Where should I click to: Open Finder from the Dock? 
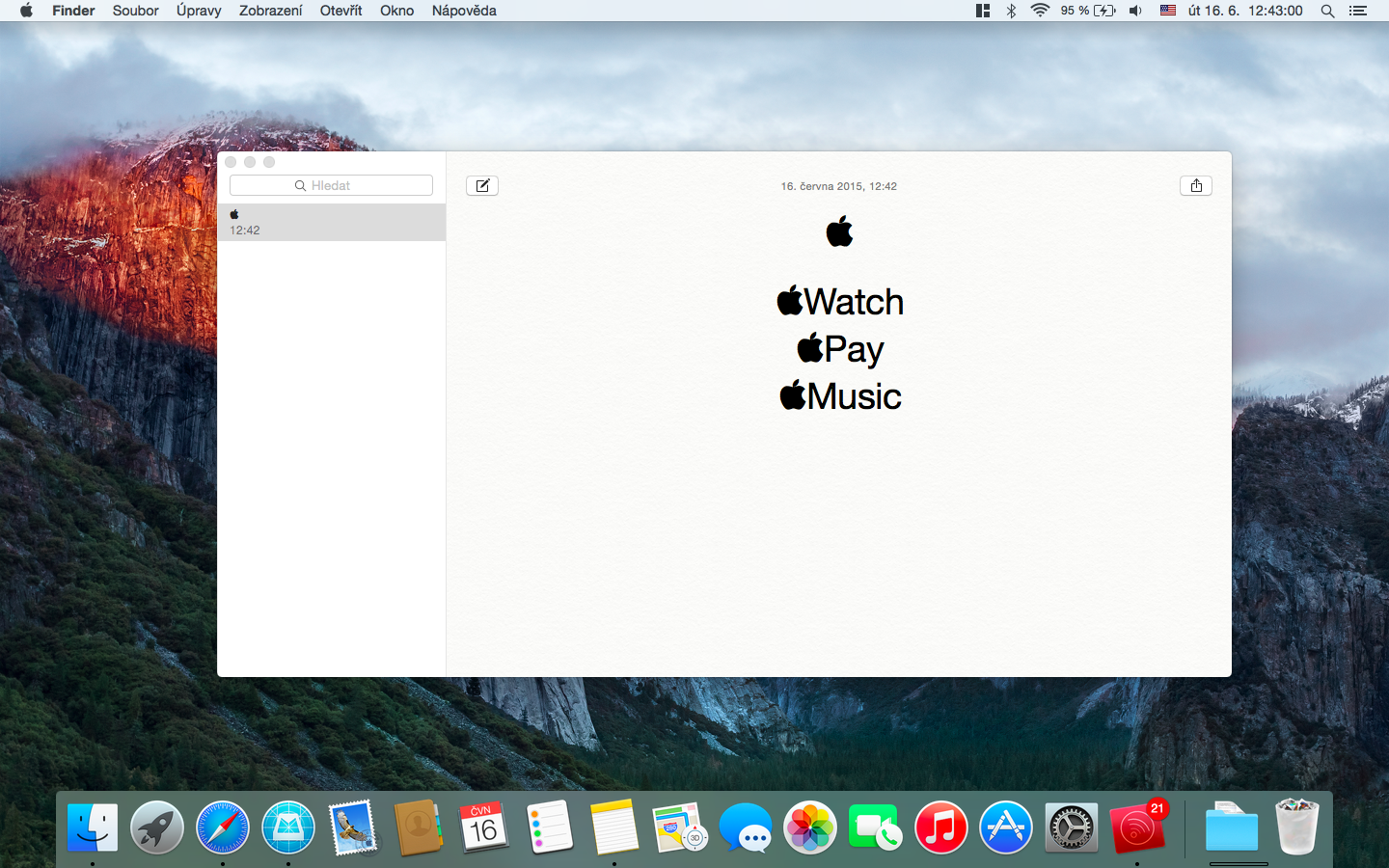pos(93,827)
